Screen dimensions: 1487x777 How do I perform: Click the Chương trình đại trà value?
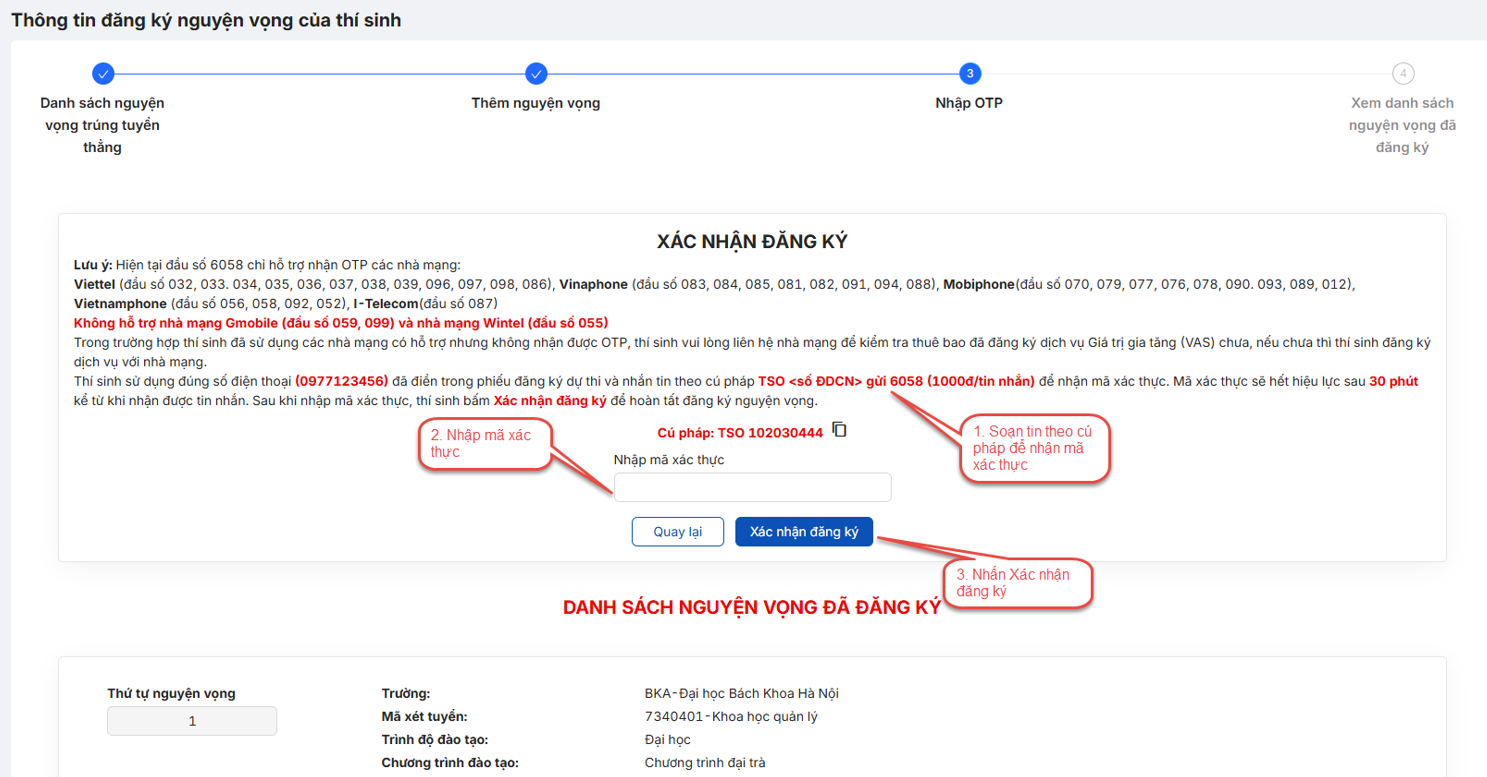click(705, 762)
